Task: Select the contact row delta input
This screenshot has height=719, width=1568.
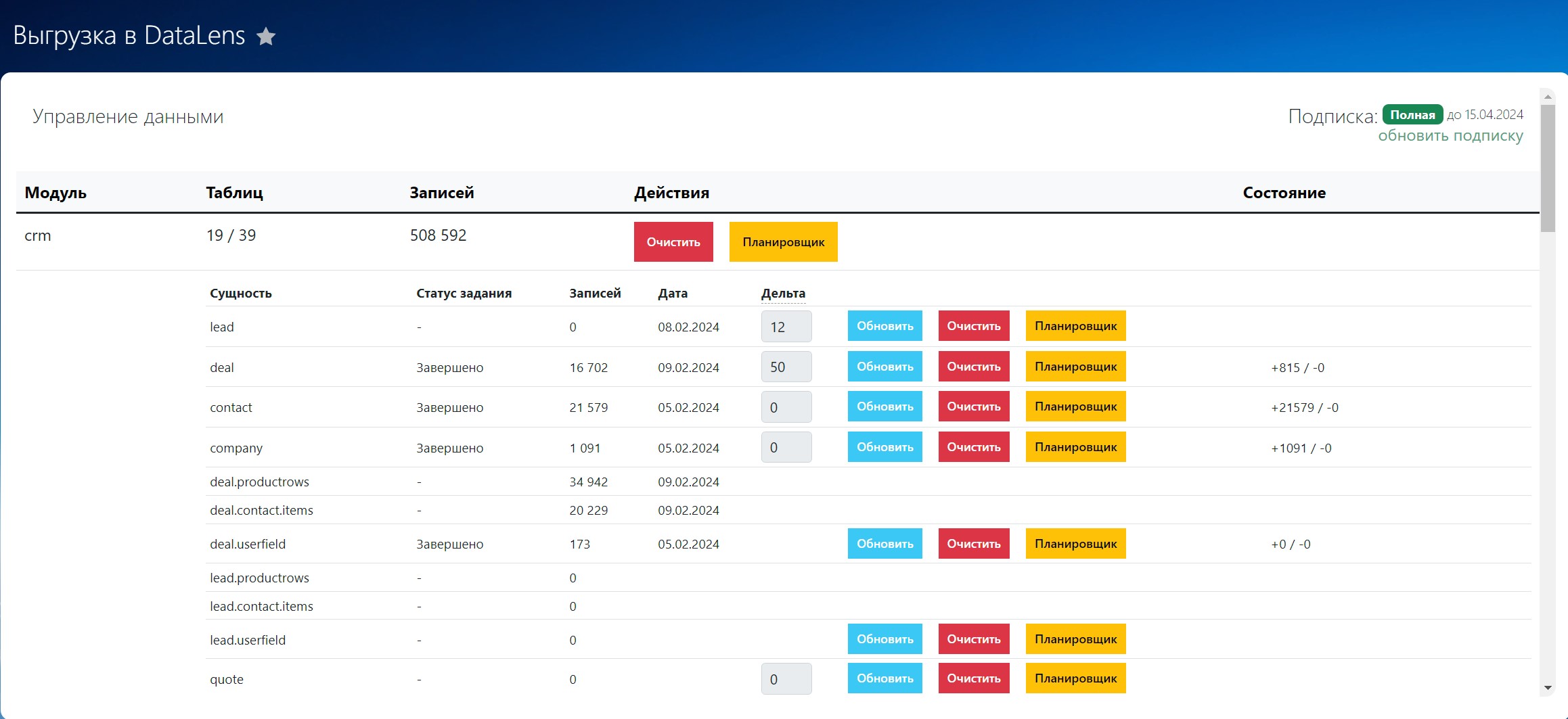Action: pyautogui.click(x=786, y=407)
